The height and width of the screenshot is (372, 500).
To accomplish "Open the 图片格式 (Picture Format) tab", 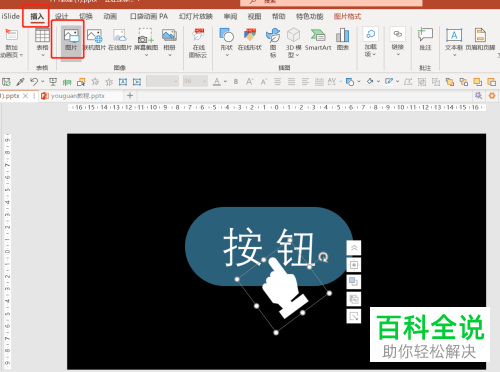I will coord(347,16).
